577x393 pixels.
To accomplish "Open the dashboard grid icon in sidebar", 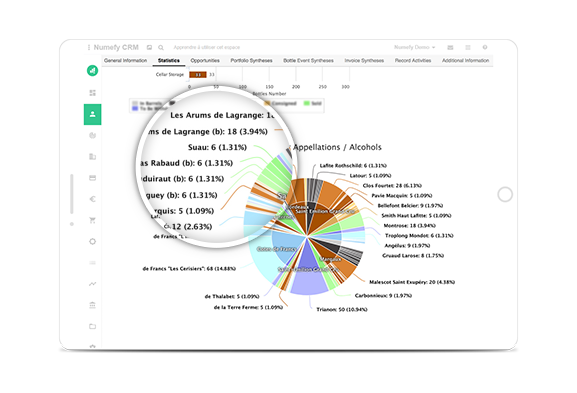I will [92, 93].
